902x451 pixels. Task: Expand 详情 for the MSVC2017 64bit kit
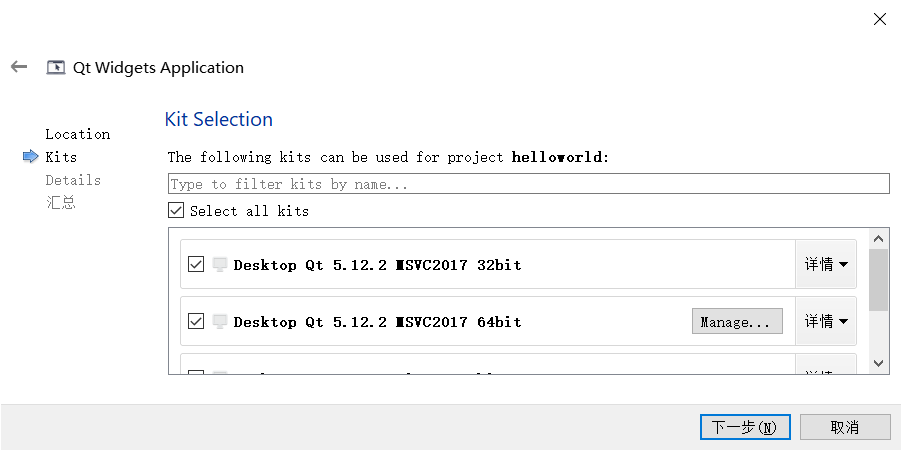(x=826, y=321)
